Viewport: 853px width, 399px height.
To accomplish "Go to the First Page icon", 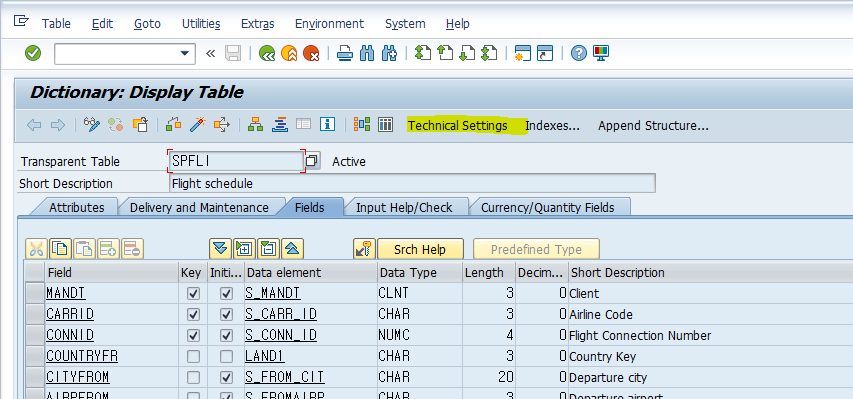I will click(x=423, y=53).
